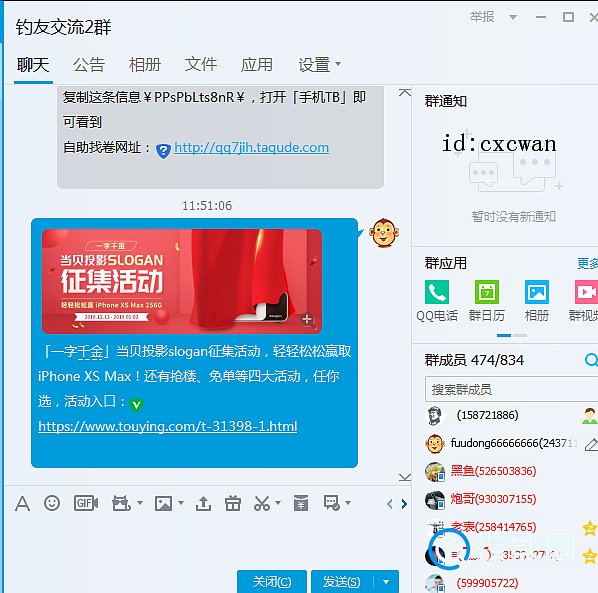Image resolution: width=598 pixels, height=593 pixels.
Task: Click the 搜索群成员 search field
Action: pyautogui.click(x=511, y=389)
